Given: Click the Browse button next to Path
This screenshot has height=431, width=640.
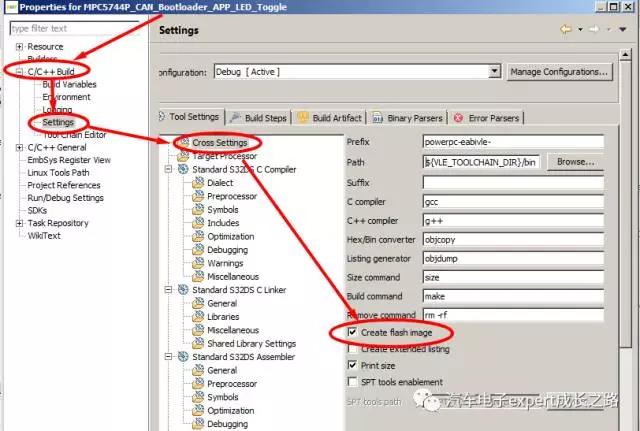Looking at the screenshot, I should click(x=575, y=161).
